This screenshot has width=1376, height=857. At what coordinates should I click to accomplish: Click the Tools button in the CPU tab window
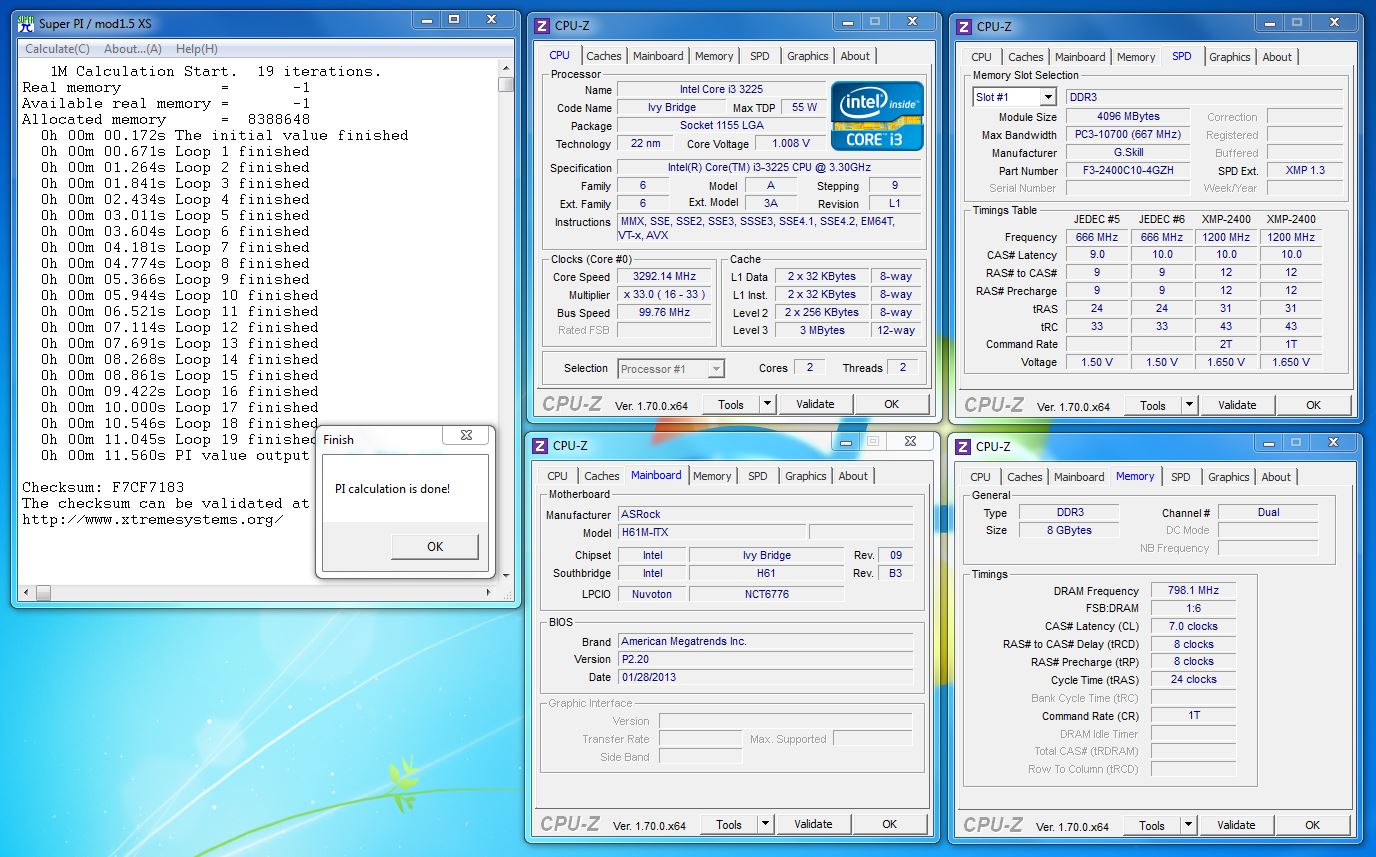tap(731, 404)
